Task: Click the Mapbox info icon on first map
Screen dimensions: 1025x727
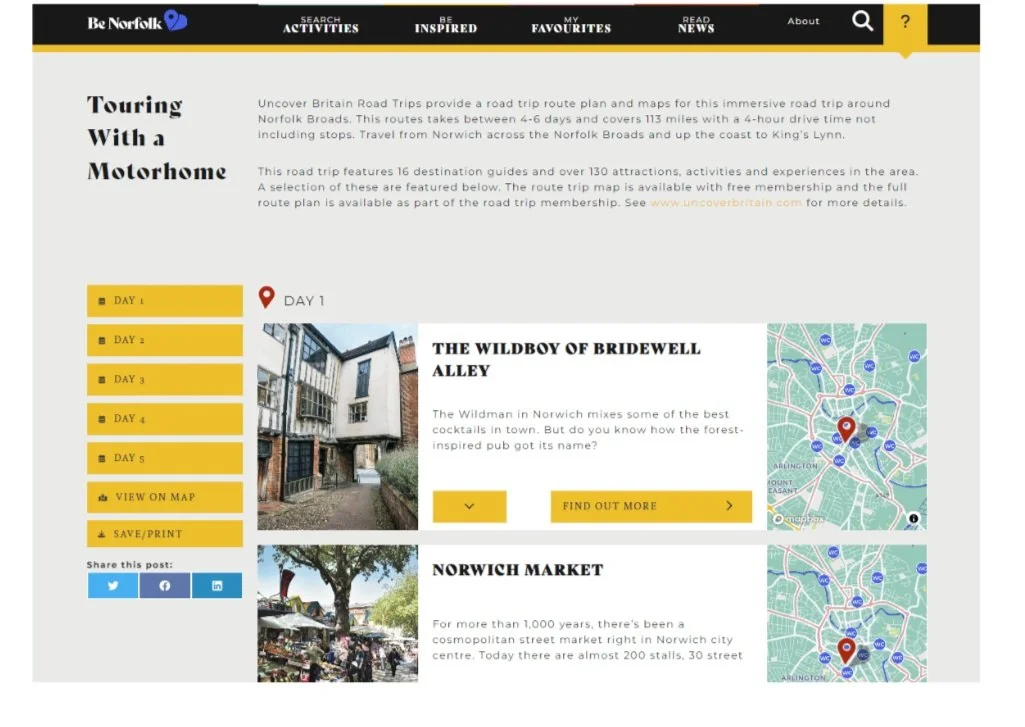Action: (x=913, y=518)
